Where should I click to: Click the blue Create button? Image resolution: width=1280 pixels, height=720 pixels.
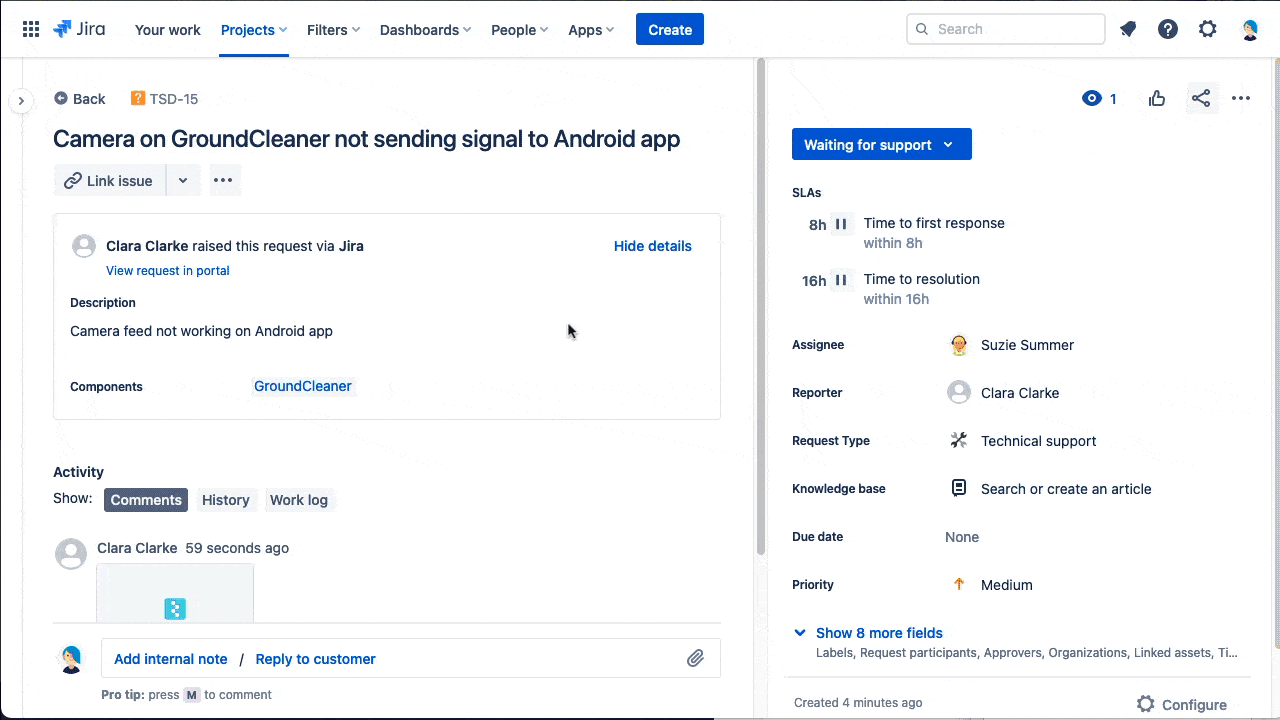(x=669, y=30)
